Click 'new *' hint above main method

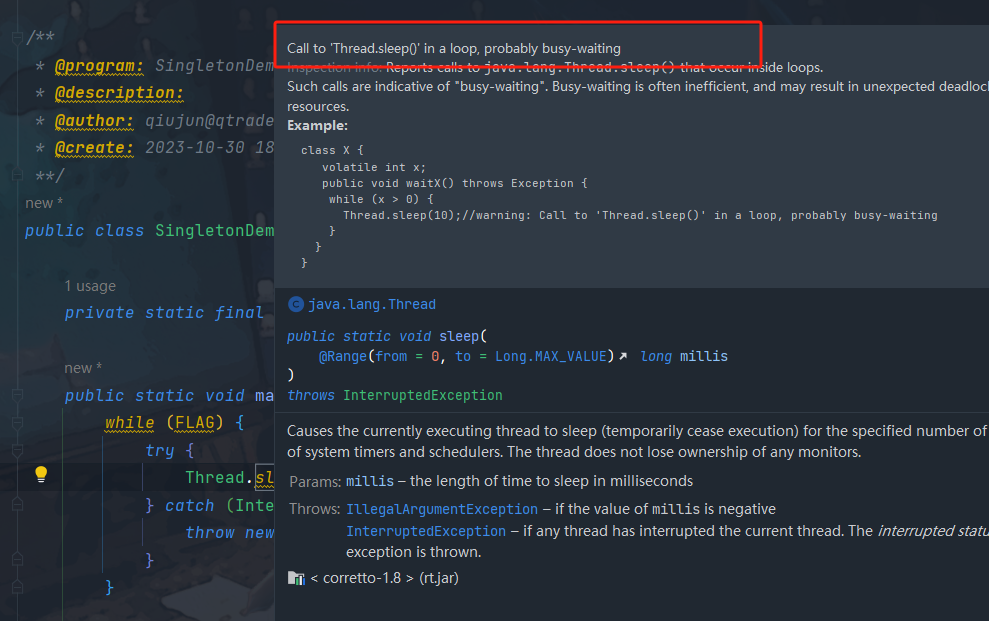[83, 368]
